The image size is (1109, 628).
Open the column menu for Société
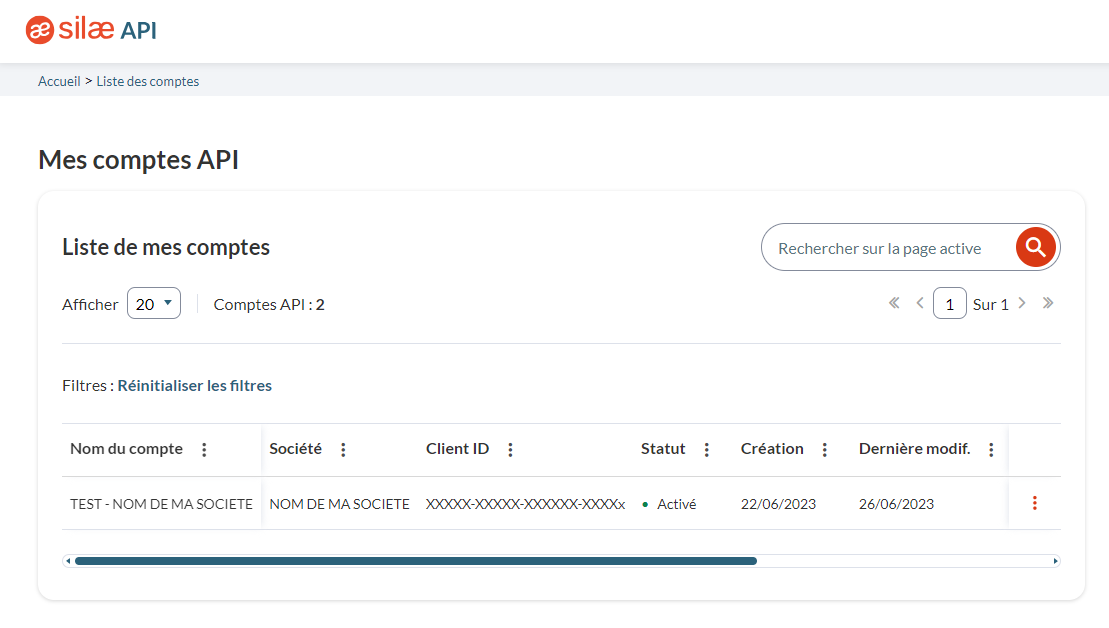[343, 449]
